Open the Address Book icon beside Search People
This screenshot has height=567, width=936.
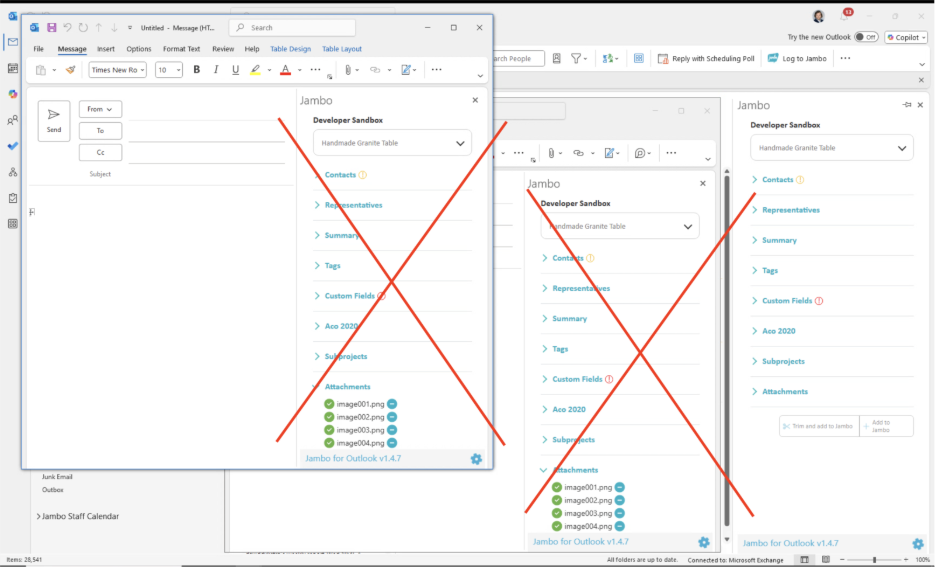556,58
